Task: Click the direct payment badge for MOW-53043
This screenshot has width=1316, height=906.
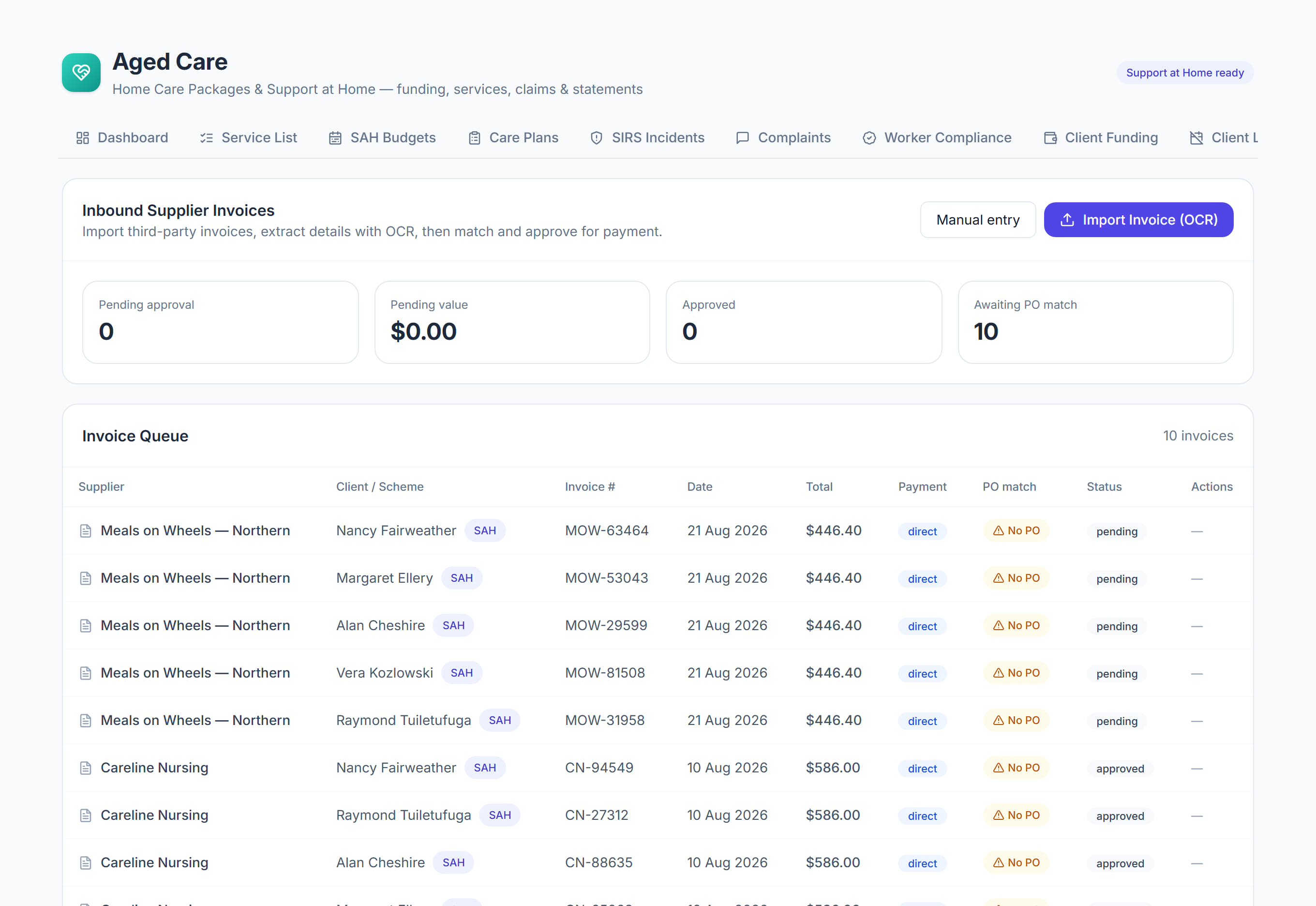Action: pyautogui.click(x=922, y=579)
